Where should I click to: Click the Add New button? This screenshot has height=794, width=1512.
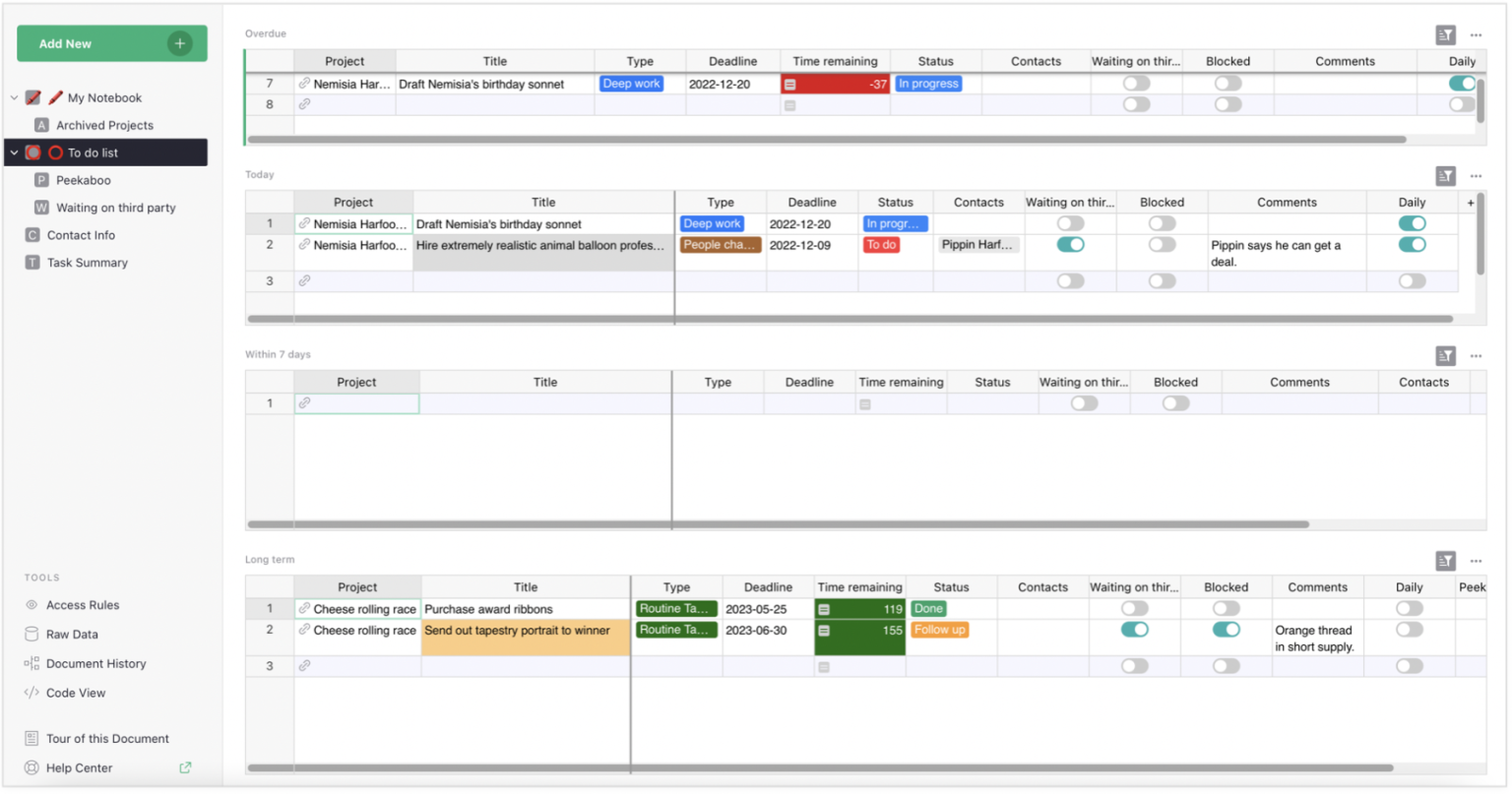(111, 43)
